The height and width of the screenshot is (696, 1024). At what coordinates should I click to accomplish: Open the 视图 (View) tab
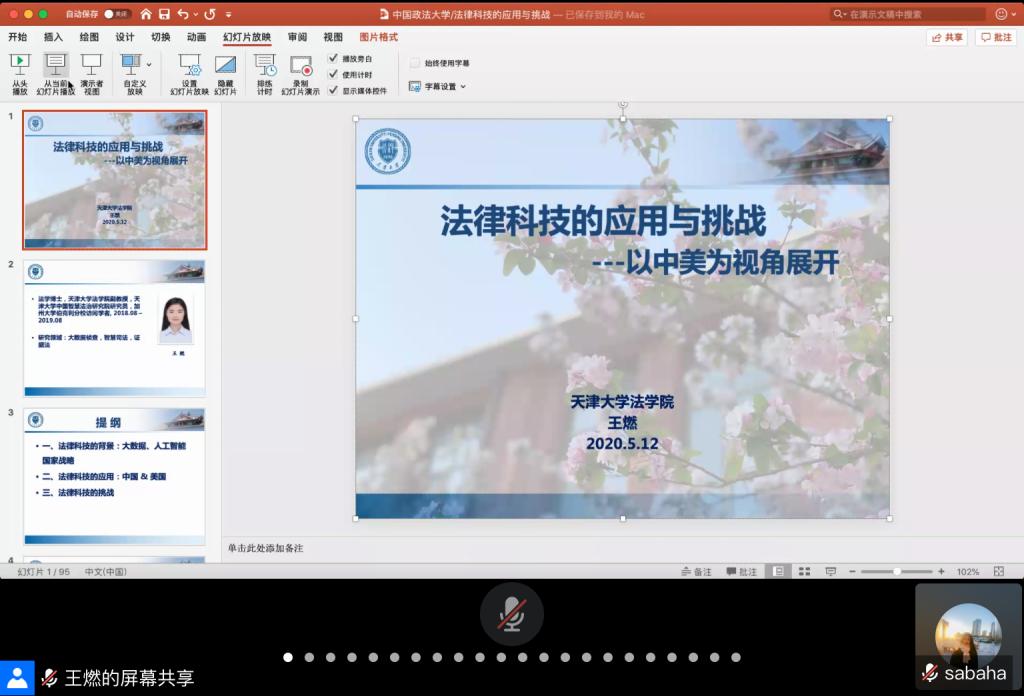[333, 37]
